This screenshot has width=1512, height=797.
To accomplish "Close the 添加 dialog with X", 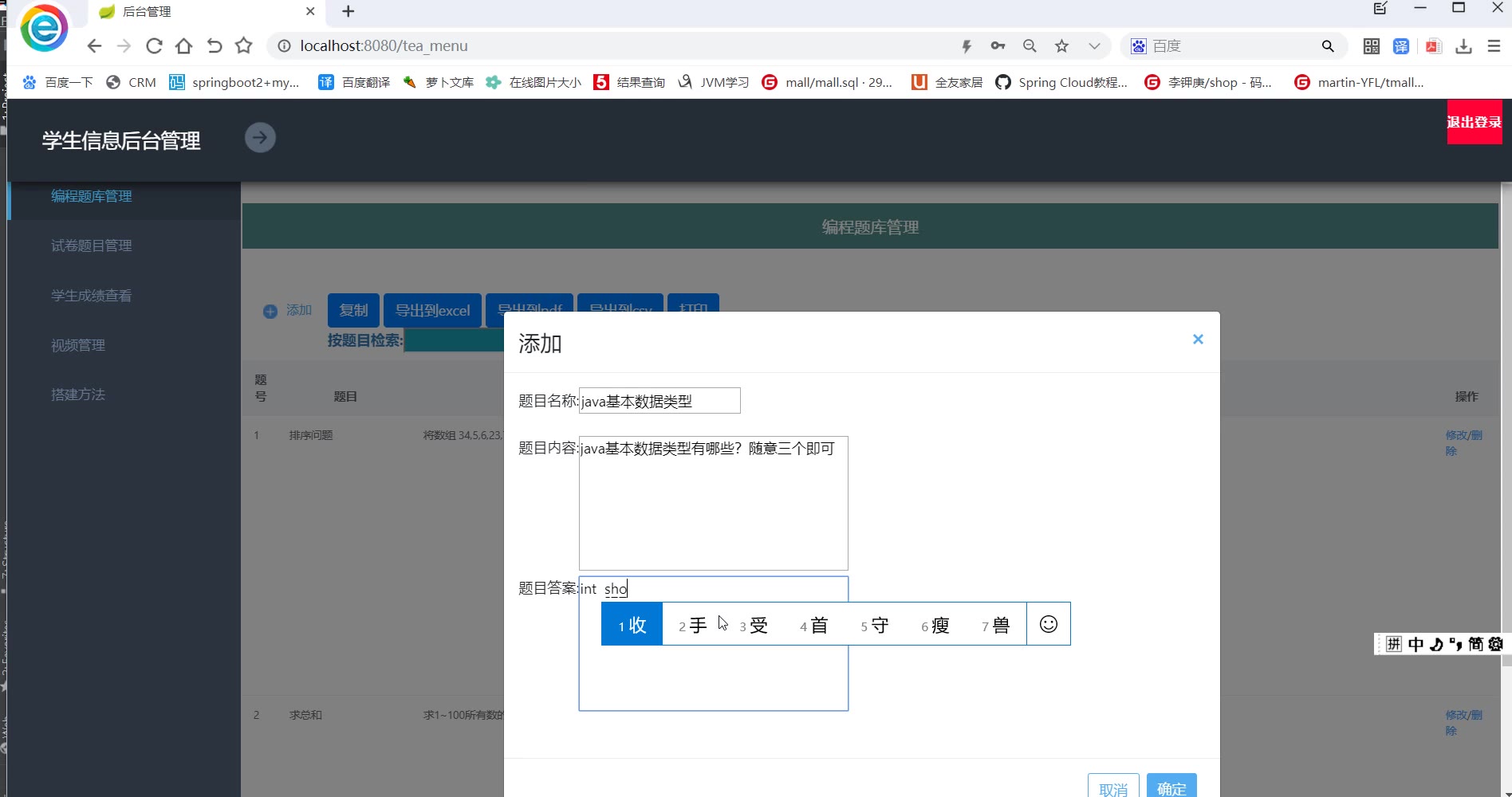I will [x=1197, y=340].
